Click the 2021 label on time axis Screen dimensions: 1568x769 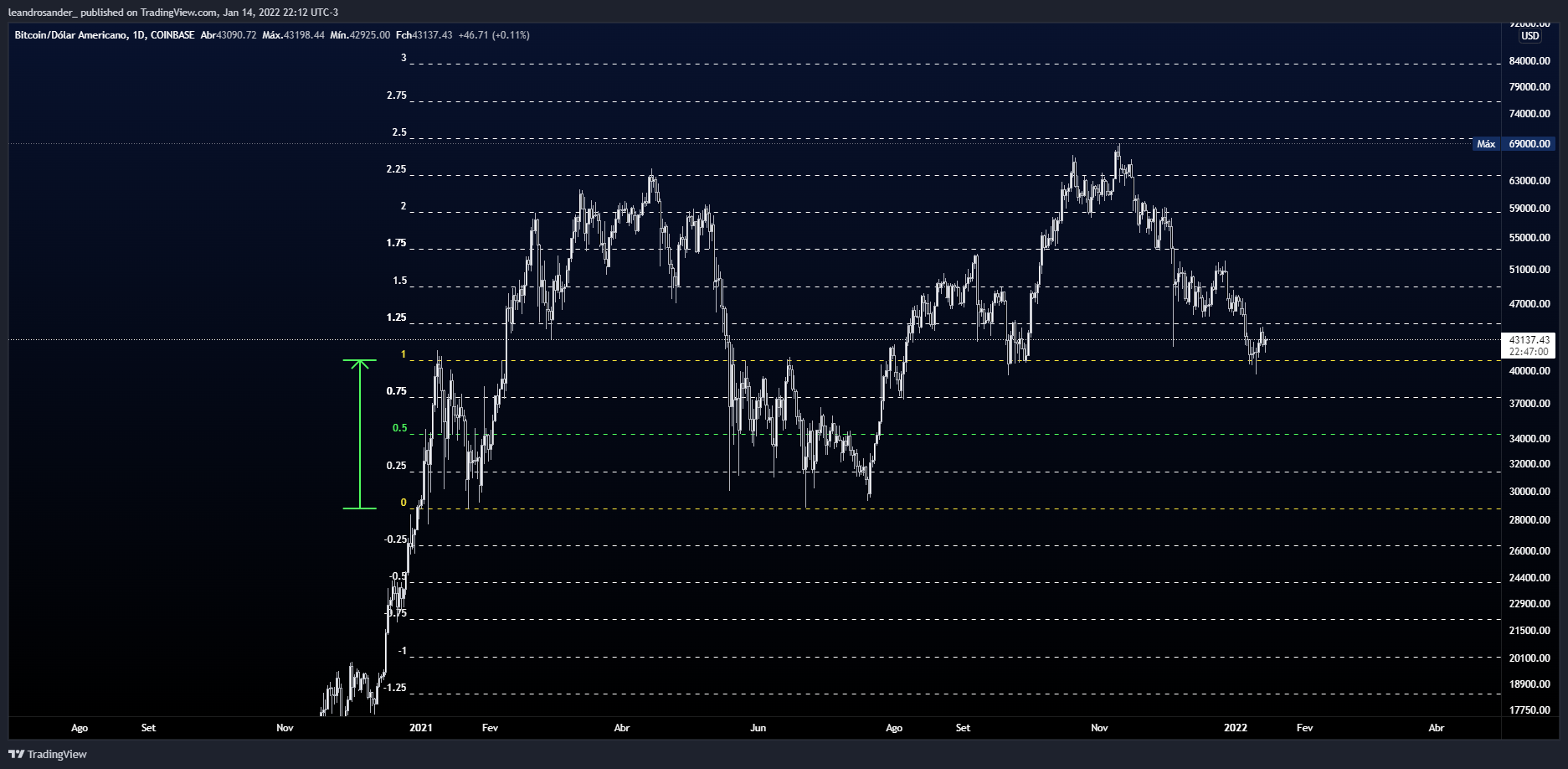point(421,728)
